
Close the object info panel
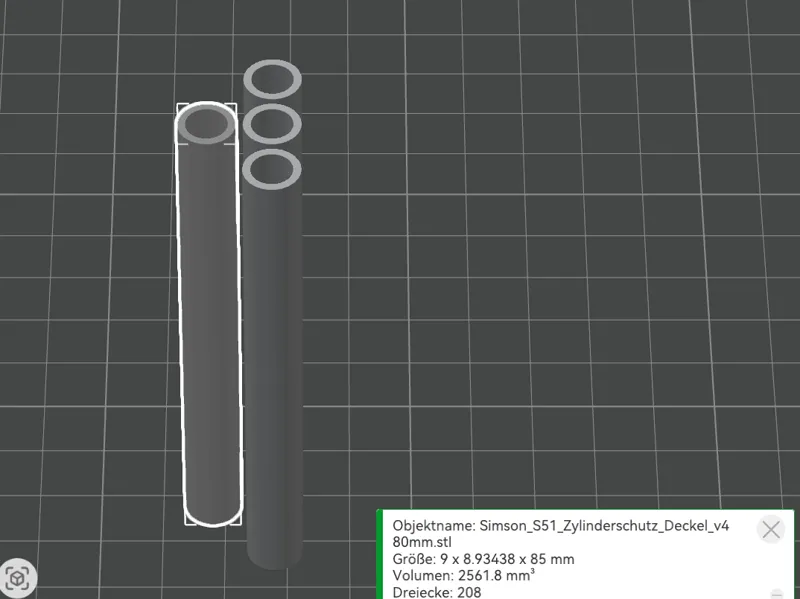click(771, 530)
